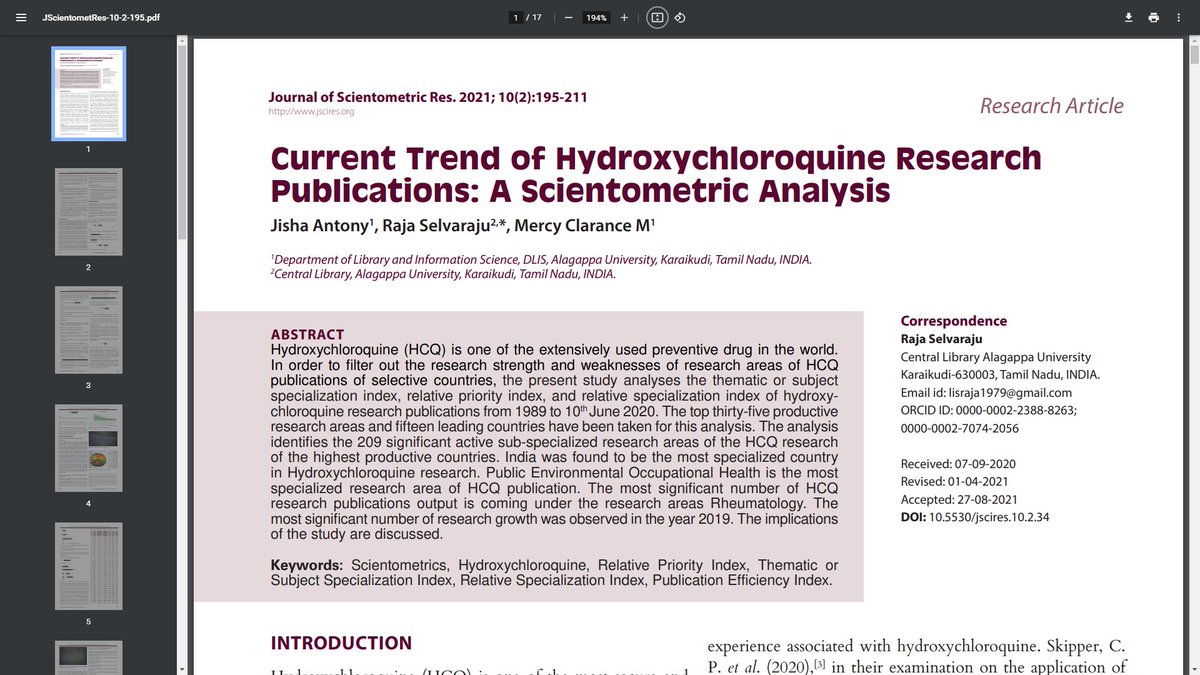Screen dimensions: 1200x675
Task: Click the 'Keywords:' label
Action: (307, 565)
